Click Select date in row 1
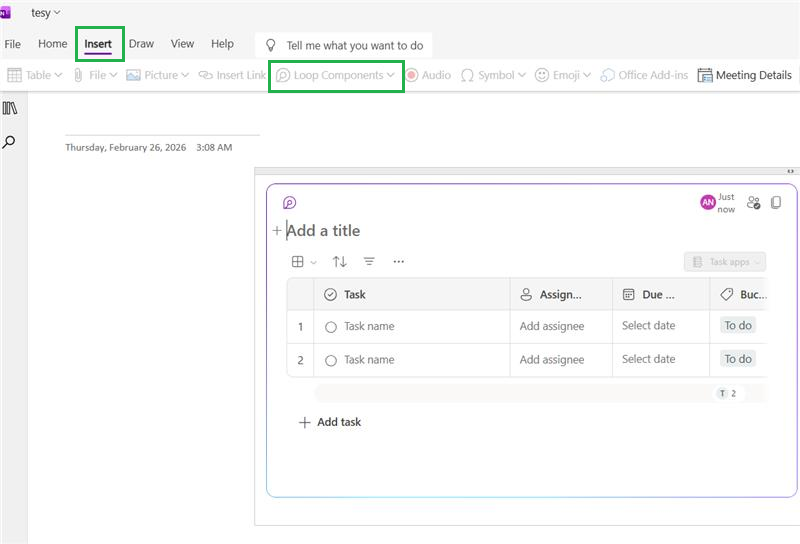Screen dimensions: 800x544 click(x=648, y=326)
